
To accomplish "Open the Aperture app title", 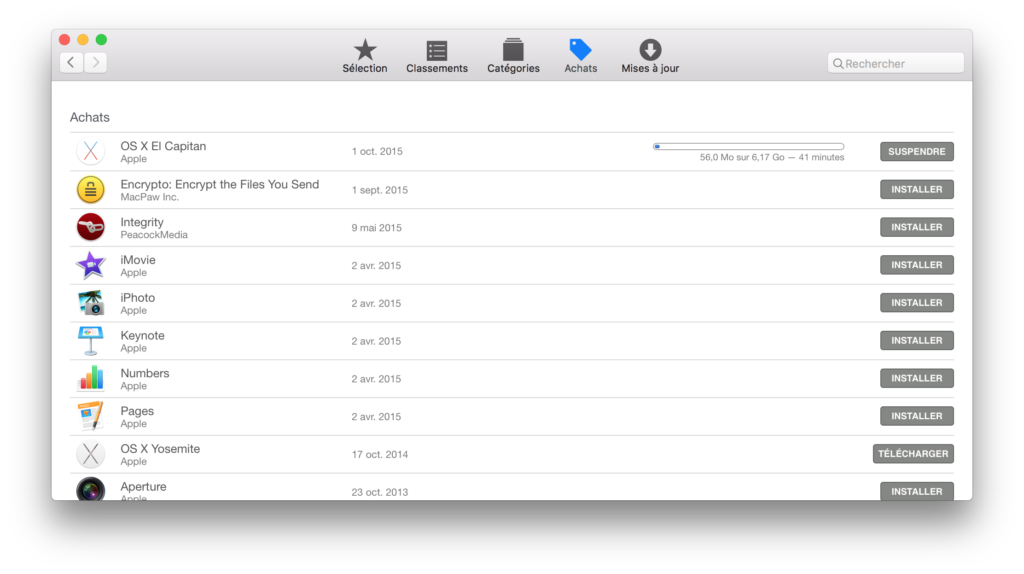I will point(143,487).
